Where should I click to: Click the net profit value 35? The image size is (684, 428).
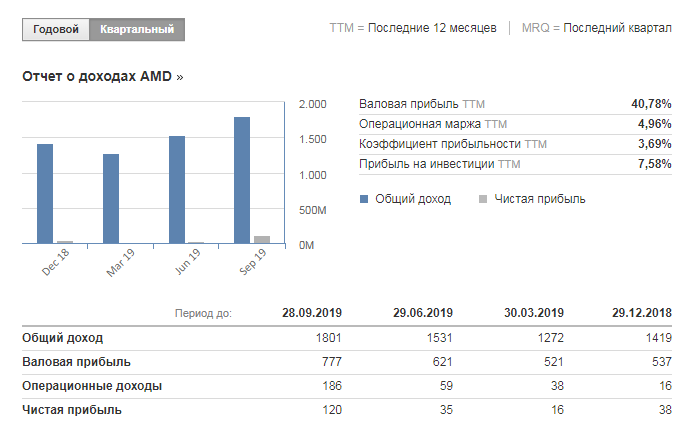pos(446,410)
